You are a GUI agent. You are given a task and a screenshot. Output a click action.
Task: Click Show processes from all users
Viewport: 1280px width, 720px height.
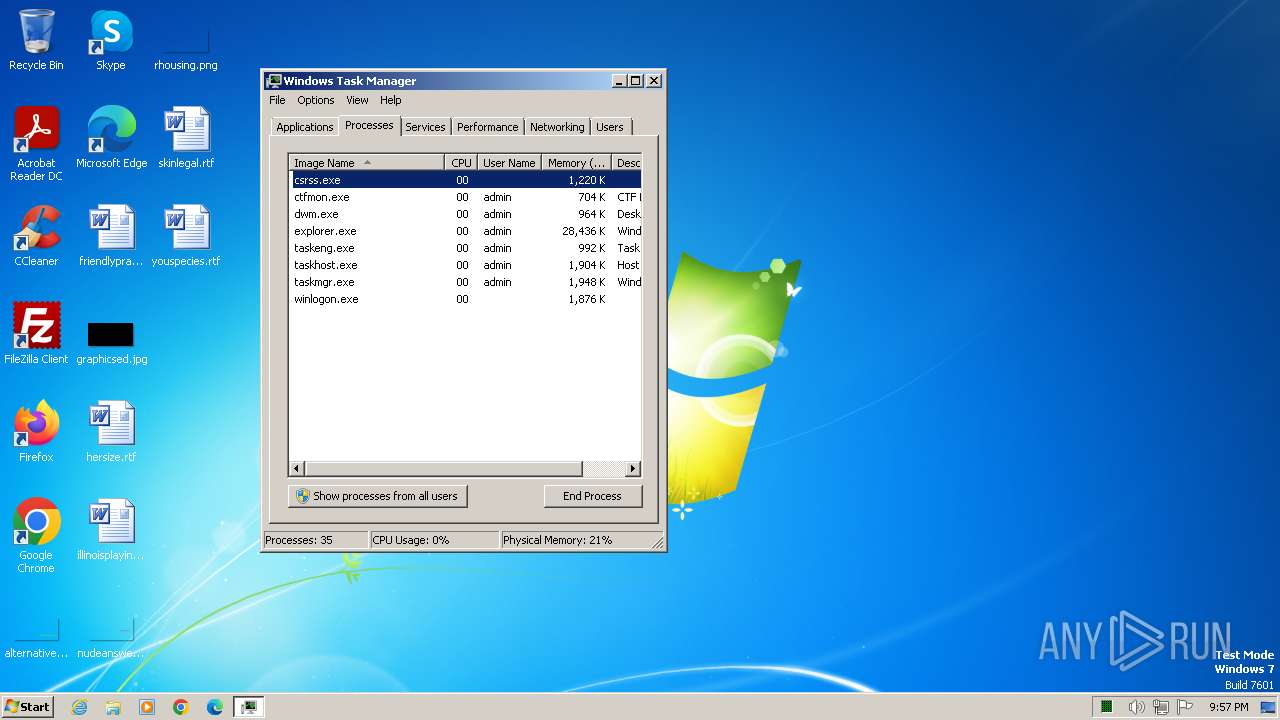377,496
